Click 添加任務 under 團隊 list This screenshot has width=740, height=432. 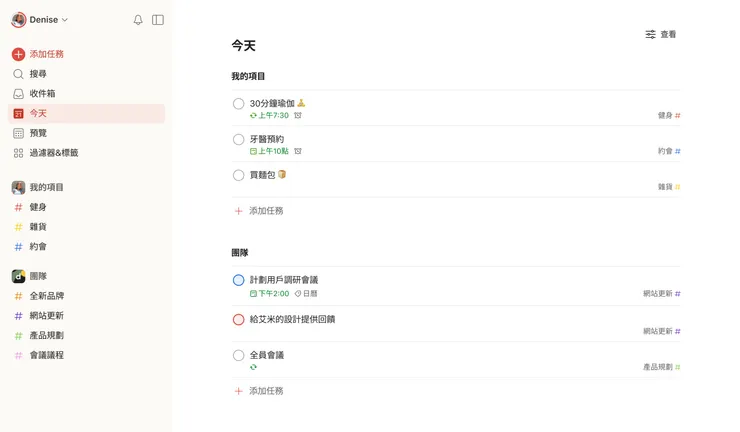(x=265, y=391)
